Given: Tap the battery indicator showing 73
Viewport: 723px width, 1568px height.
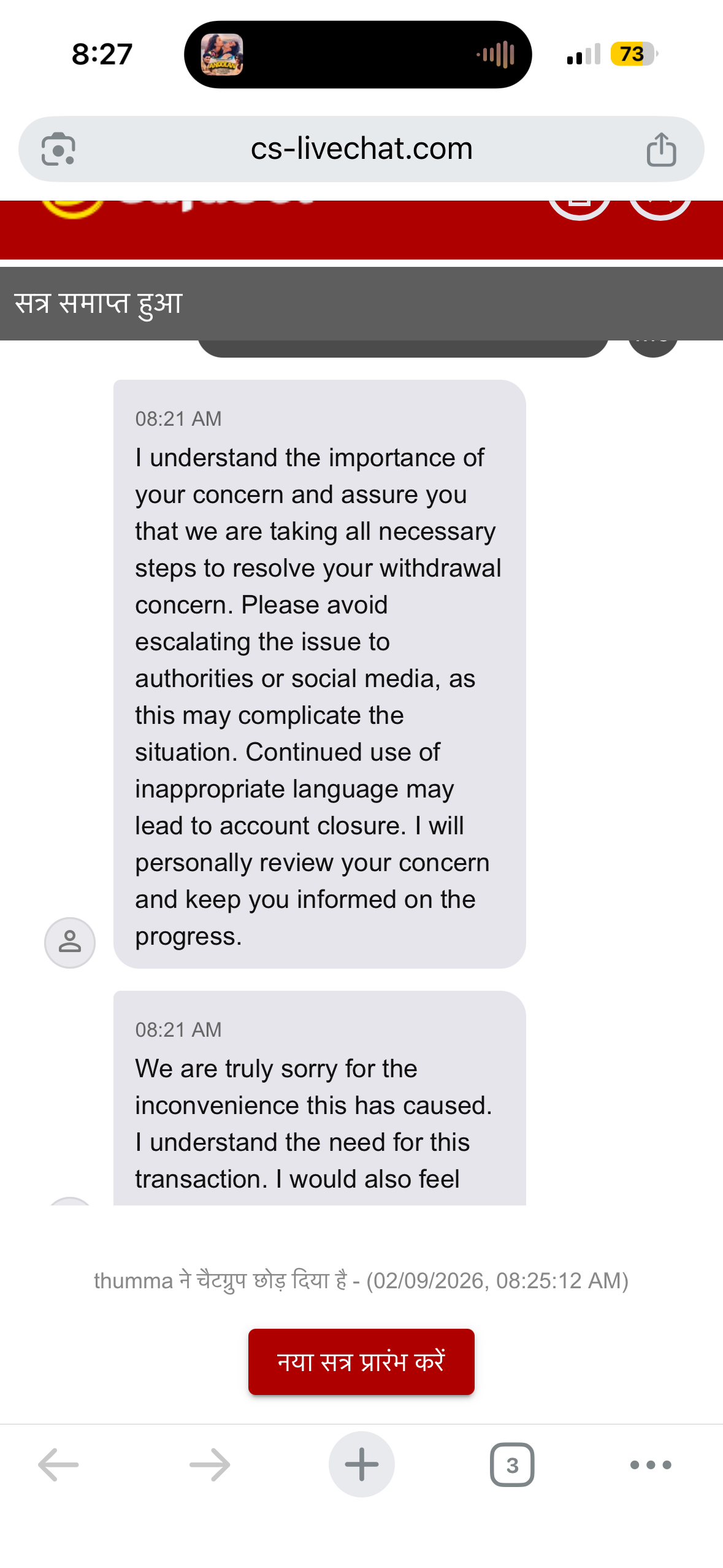Looking at the screenshot, I should click(x=633, y=54).
